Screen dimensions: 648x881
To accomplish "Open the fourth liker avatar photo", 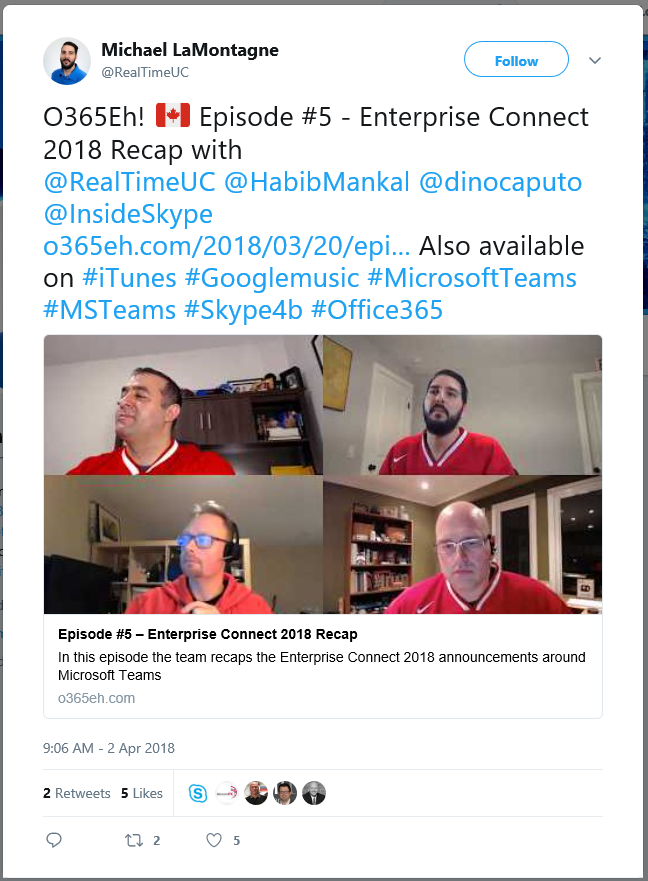I will coord(285,793).
